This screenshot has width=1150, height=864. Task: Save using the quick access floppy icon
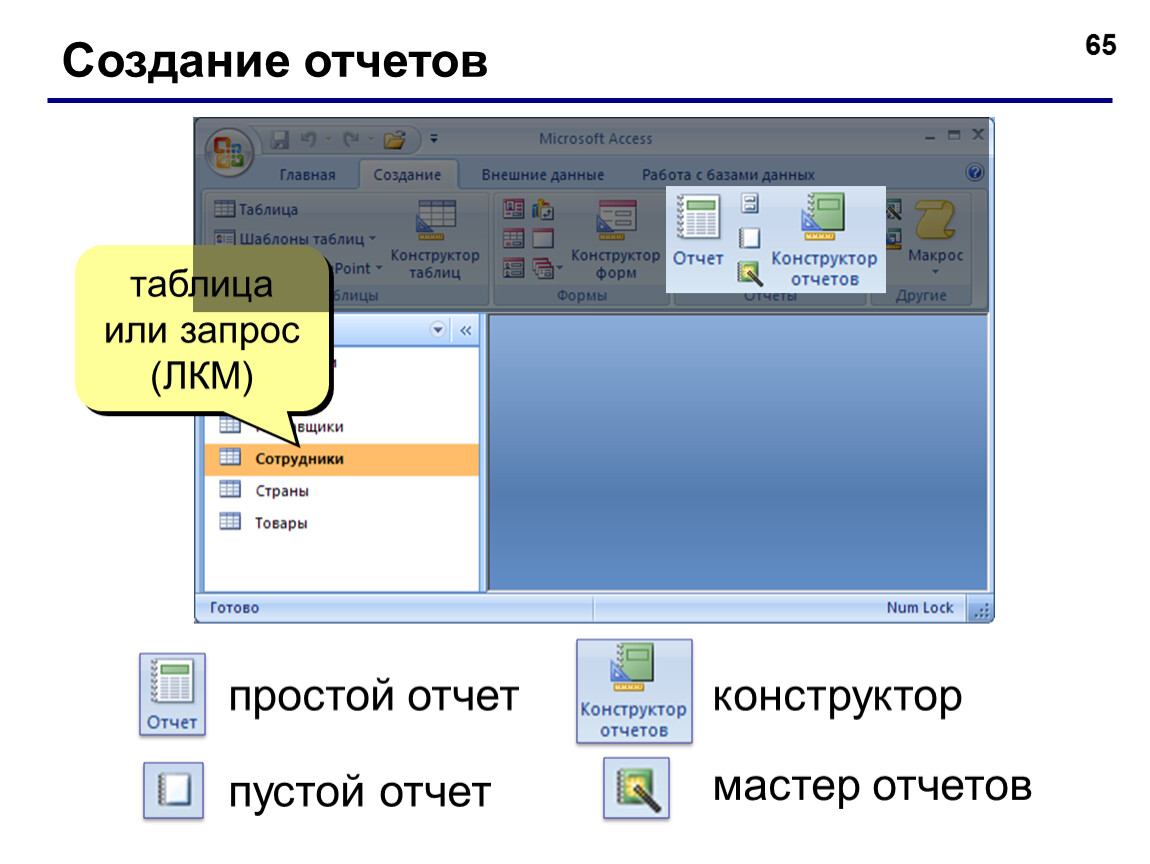(x=280, y=139)
